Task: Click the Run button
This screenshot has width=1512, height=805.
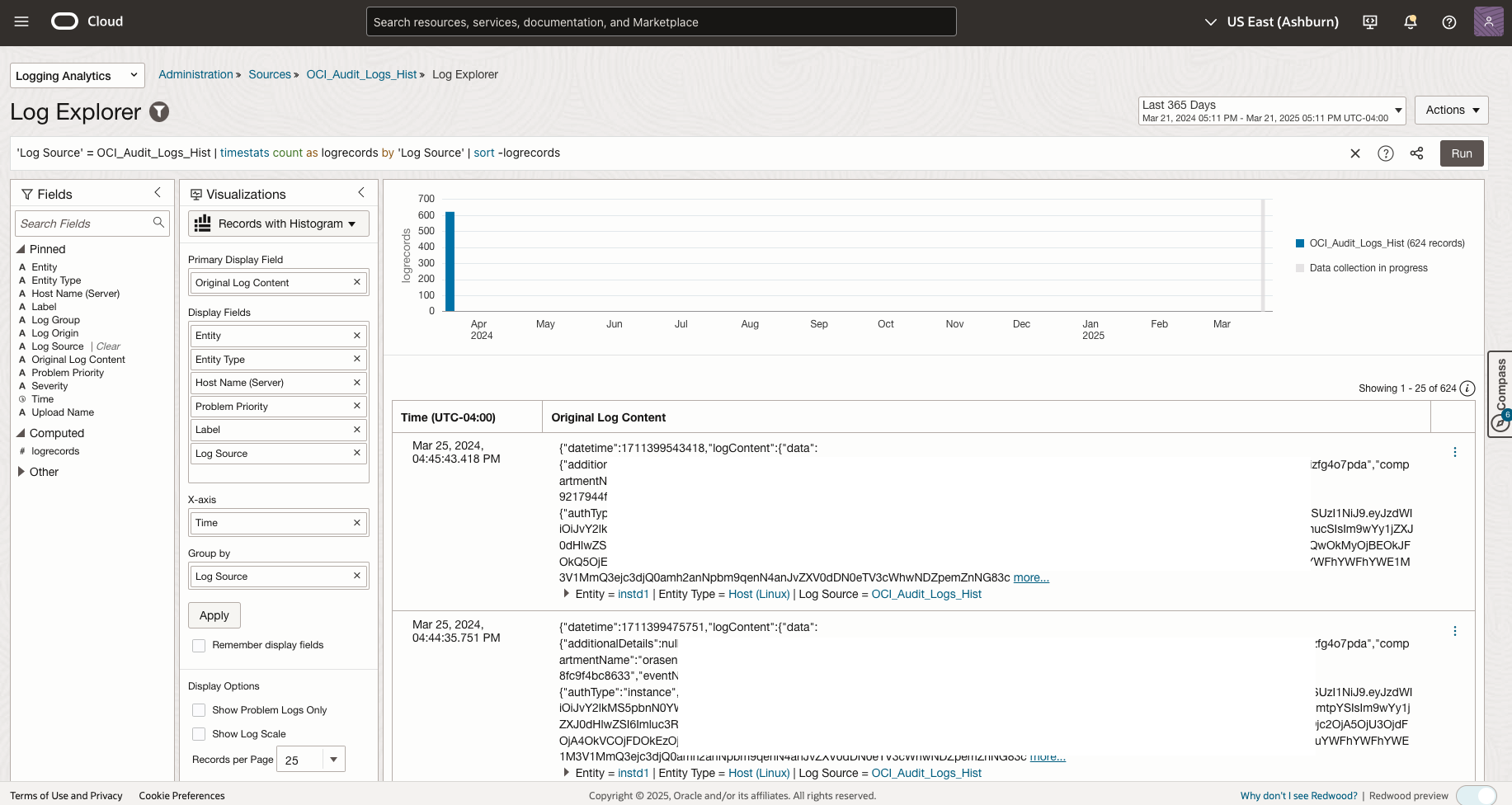Action: [x=1461, y=153]
